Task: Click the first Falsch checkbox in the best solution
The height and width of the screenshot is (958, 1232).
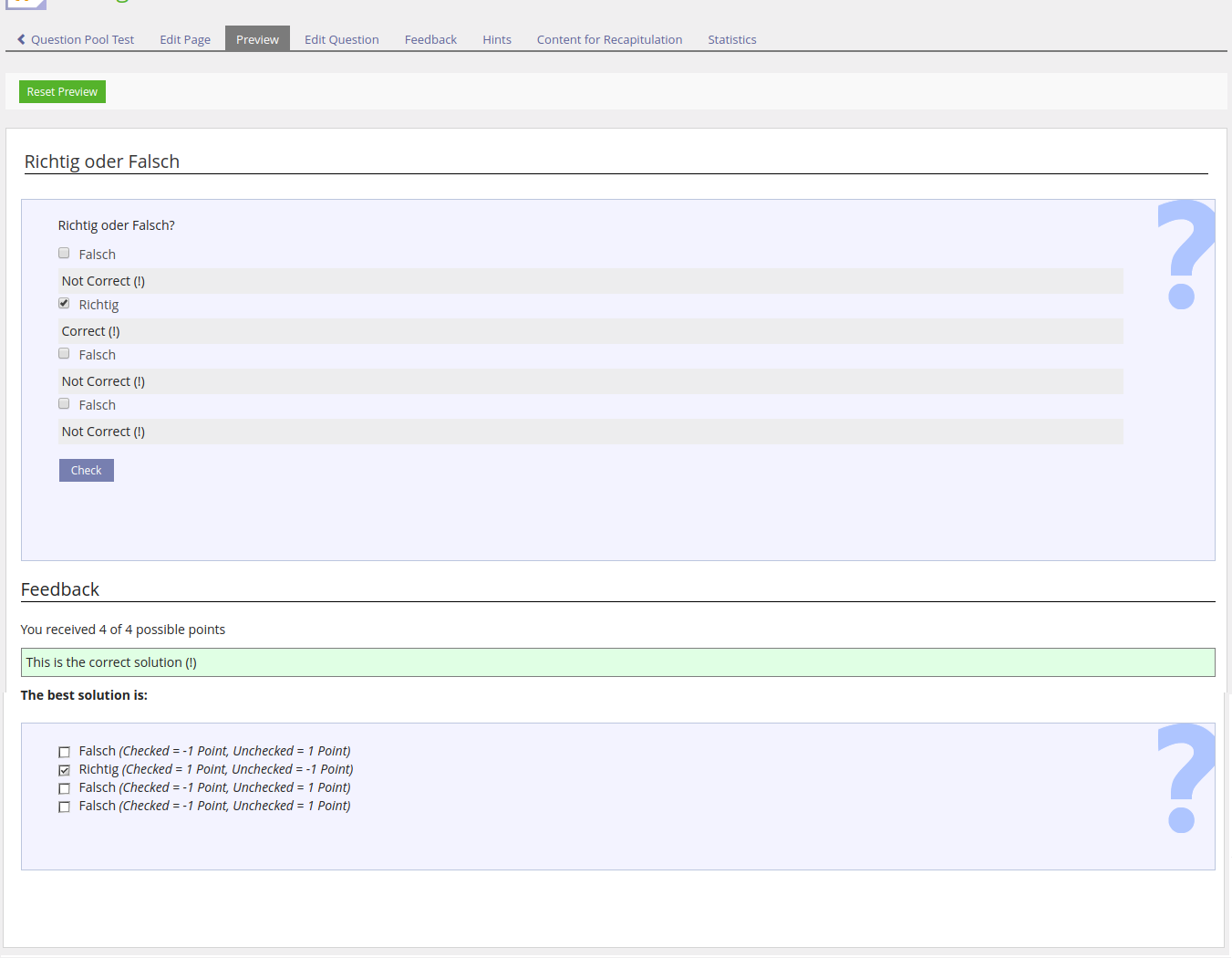Action: coord(64,752)
